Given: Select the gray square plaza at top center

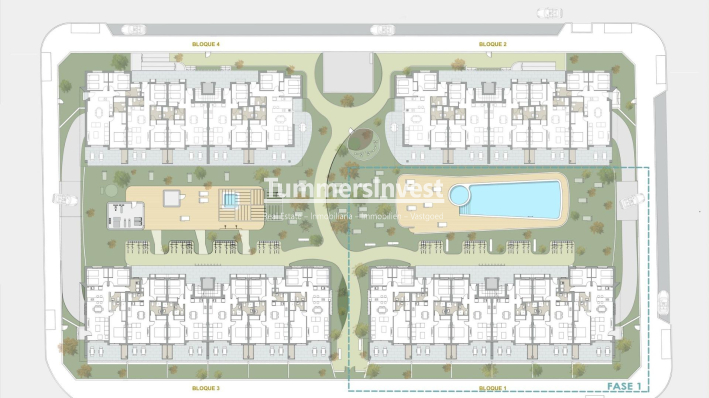Looking at the screenshot, I should pos(348,72).
